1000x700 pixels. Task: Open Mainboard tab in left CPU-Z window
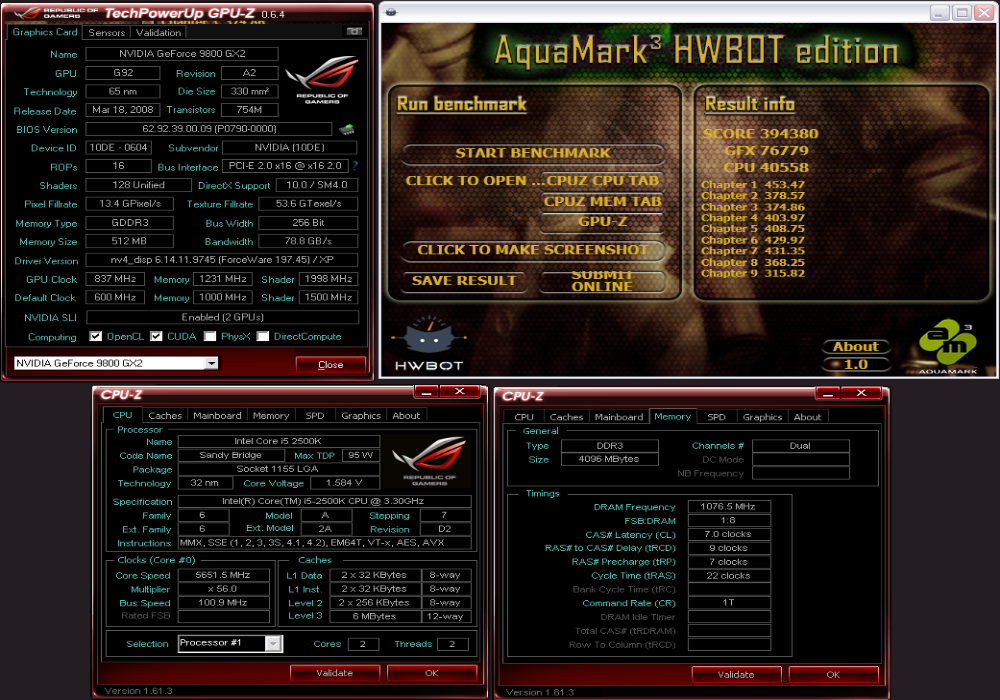point(217,416)
